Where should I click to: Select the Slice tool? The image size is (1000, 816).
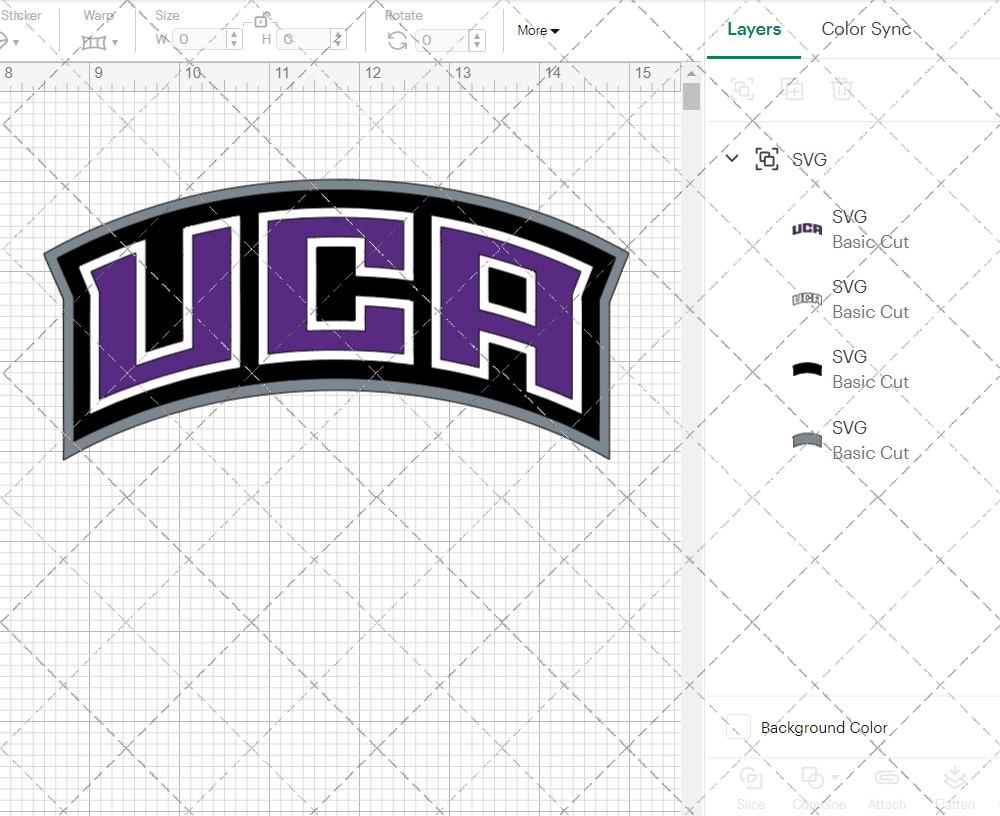[751, 777]
